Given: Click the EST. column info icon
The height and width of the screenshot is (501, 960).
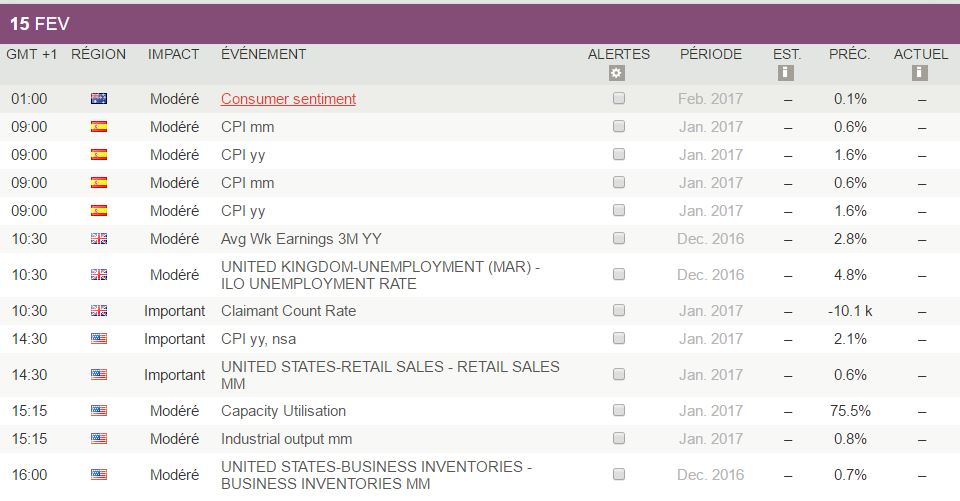Looking at the screenshot, I should (x=786, y=73).
